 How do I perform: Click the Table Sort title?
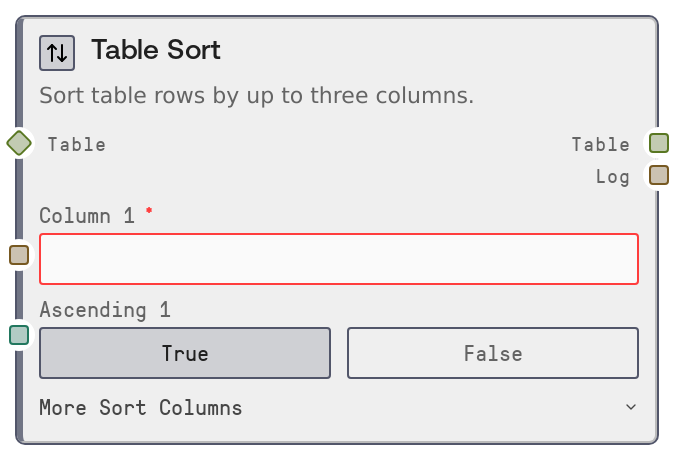(x=156, y=50)
